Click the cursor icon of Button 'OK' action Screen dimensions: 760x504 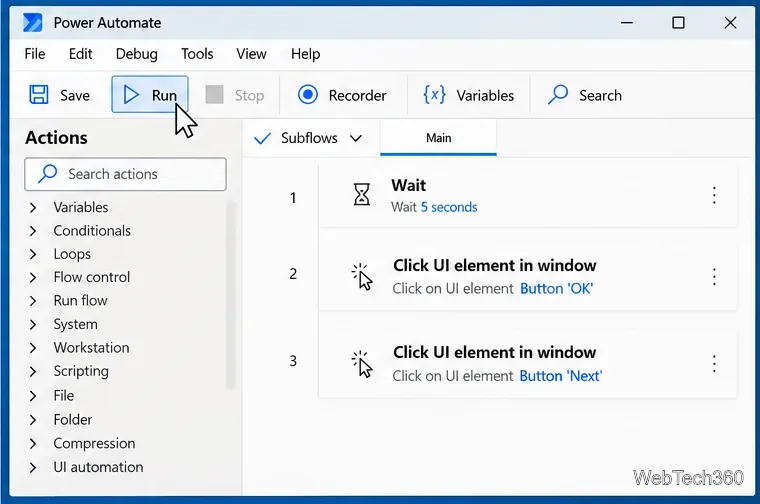point(362,277)
